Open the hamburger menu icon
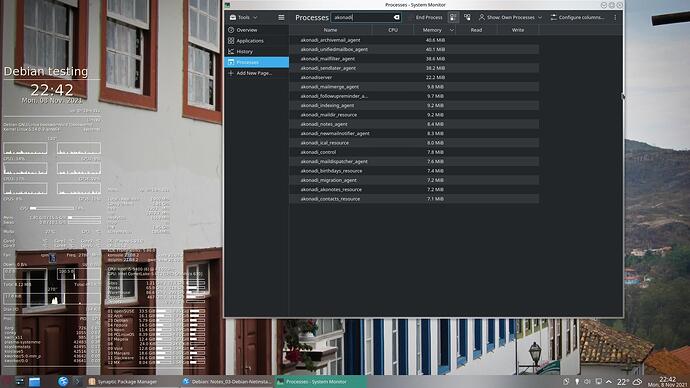The width and height of the screenshot is (690, 388). [281, 17]
